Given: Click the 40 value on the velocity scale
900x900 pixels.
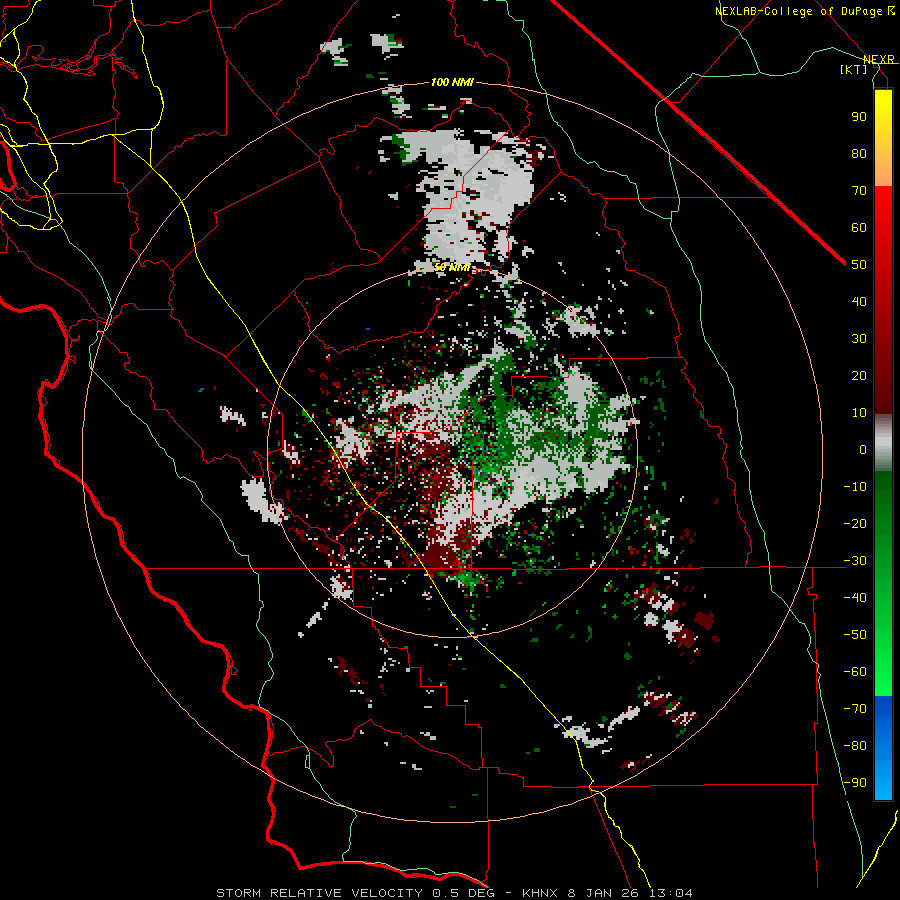Looking at the screenshot, I should coord(859,302).
